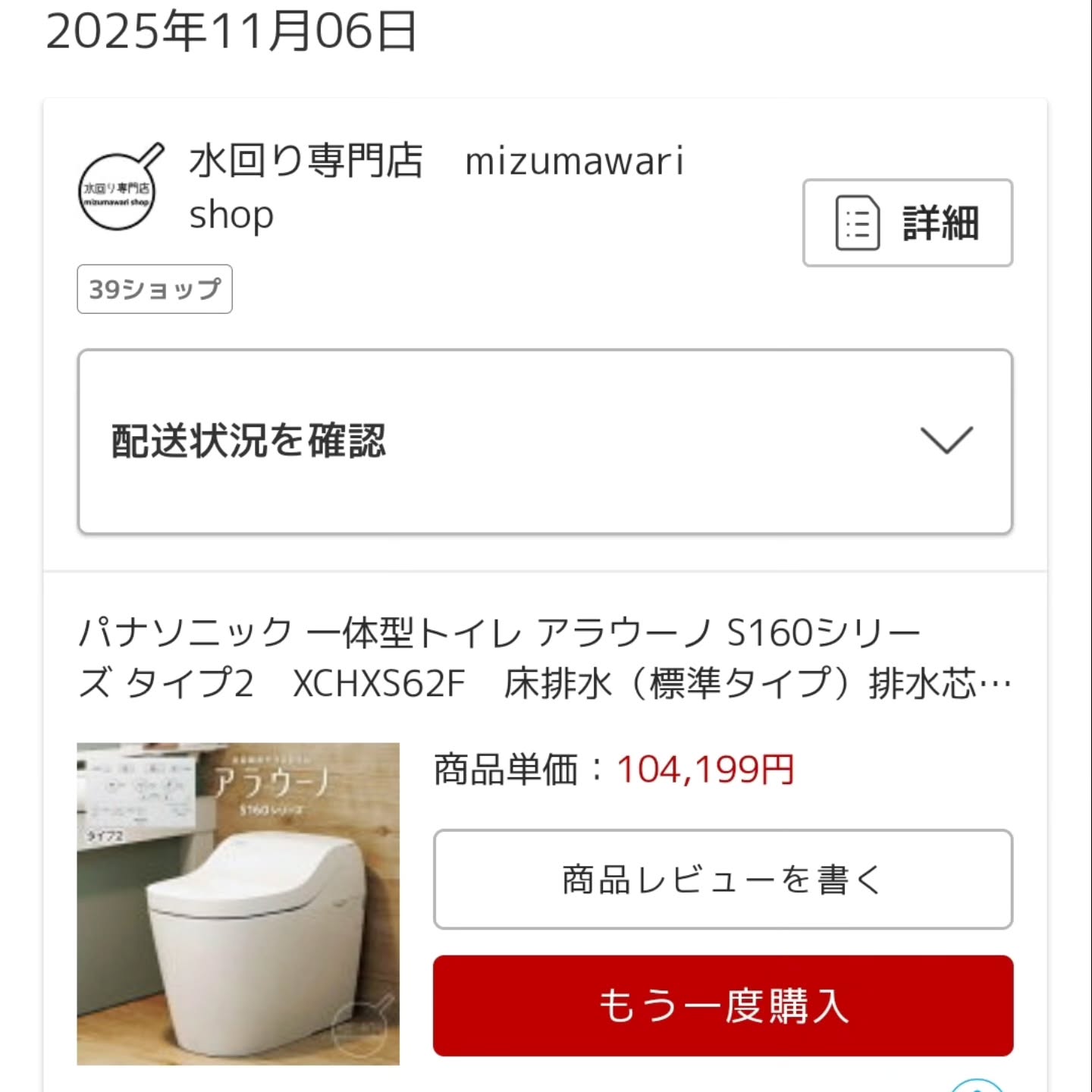Click the downward chevron in 配送状況を確認

pos(946,440)
